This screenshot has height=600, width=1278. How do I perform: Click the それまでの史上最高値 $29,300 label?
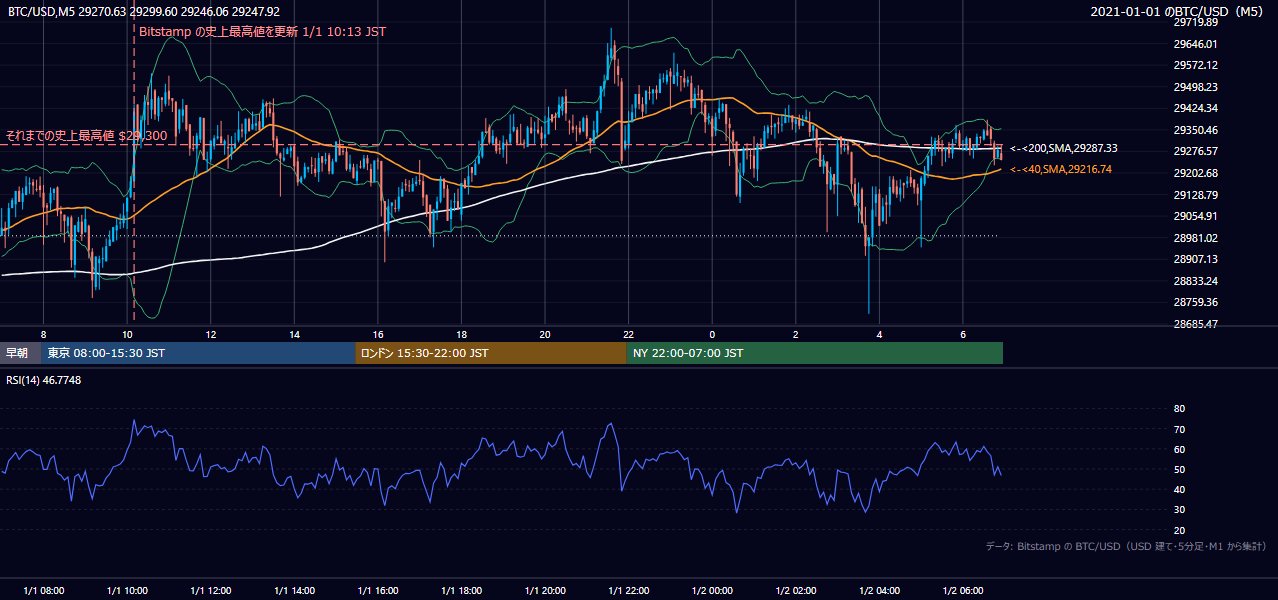click(86, 135)
